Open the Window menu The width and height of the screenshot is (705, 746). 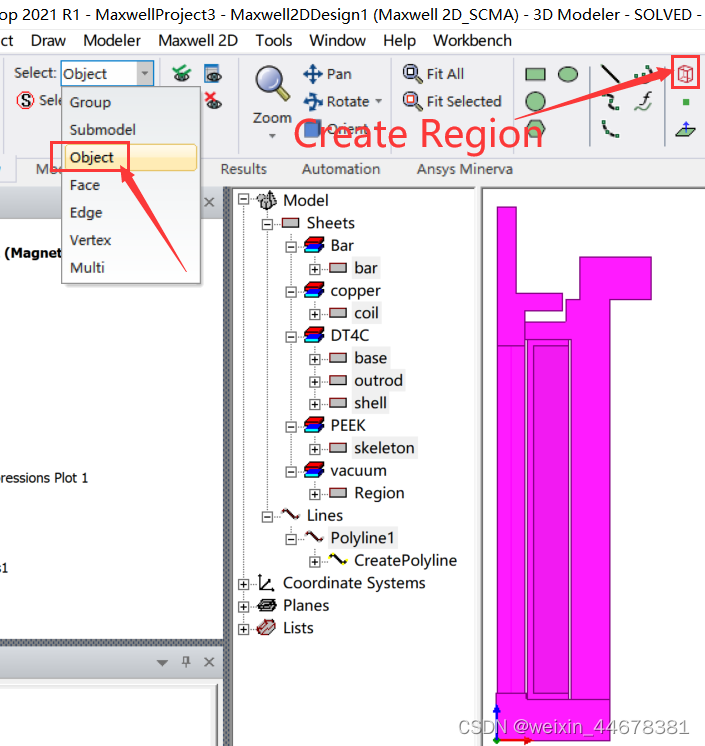coord(337,41)
